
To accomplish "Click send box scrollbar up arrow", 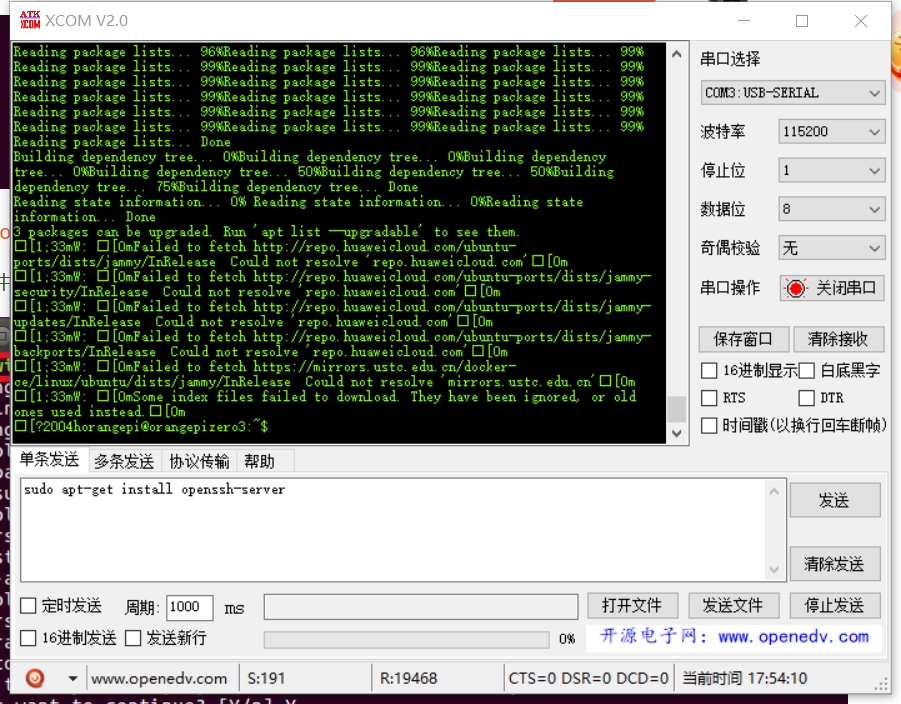I will coord(774,491).
